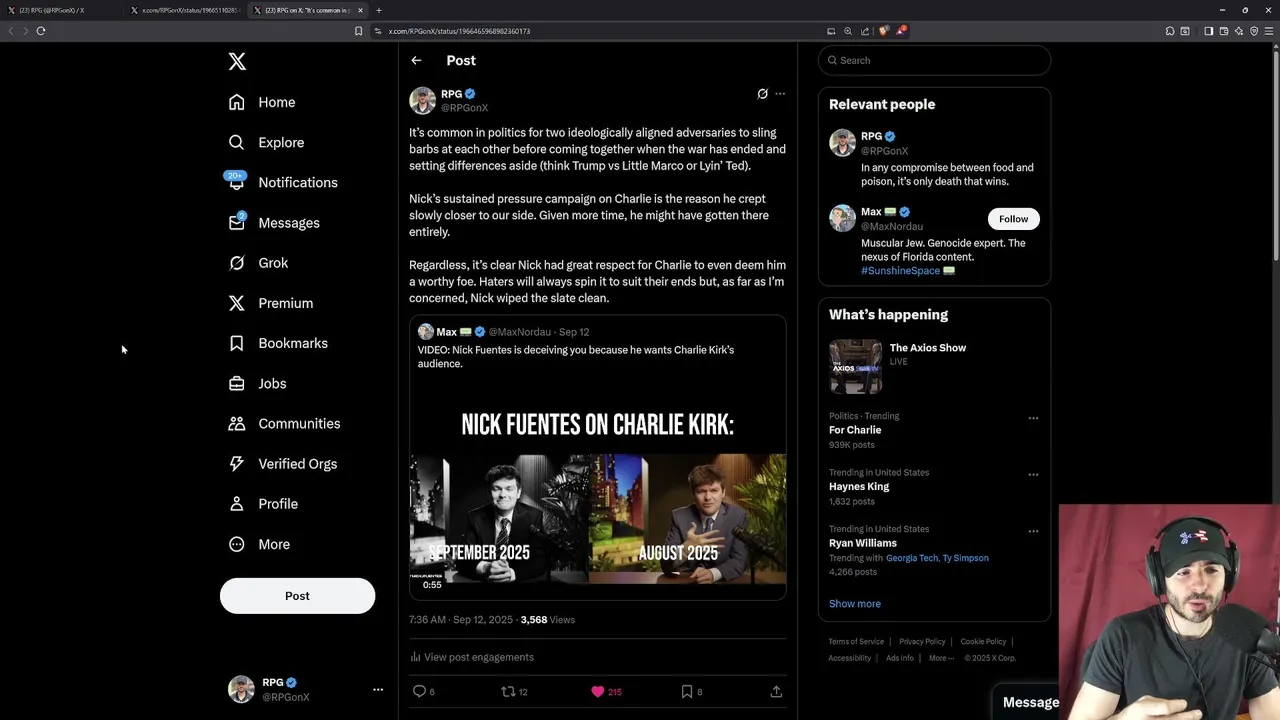Open the Privacy Policy footer link
Screen dimensions: 1280x720
click(x=922, y=642)
